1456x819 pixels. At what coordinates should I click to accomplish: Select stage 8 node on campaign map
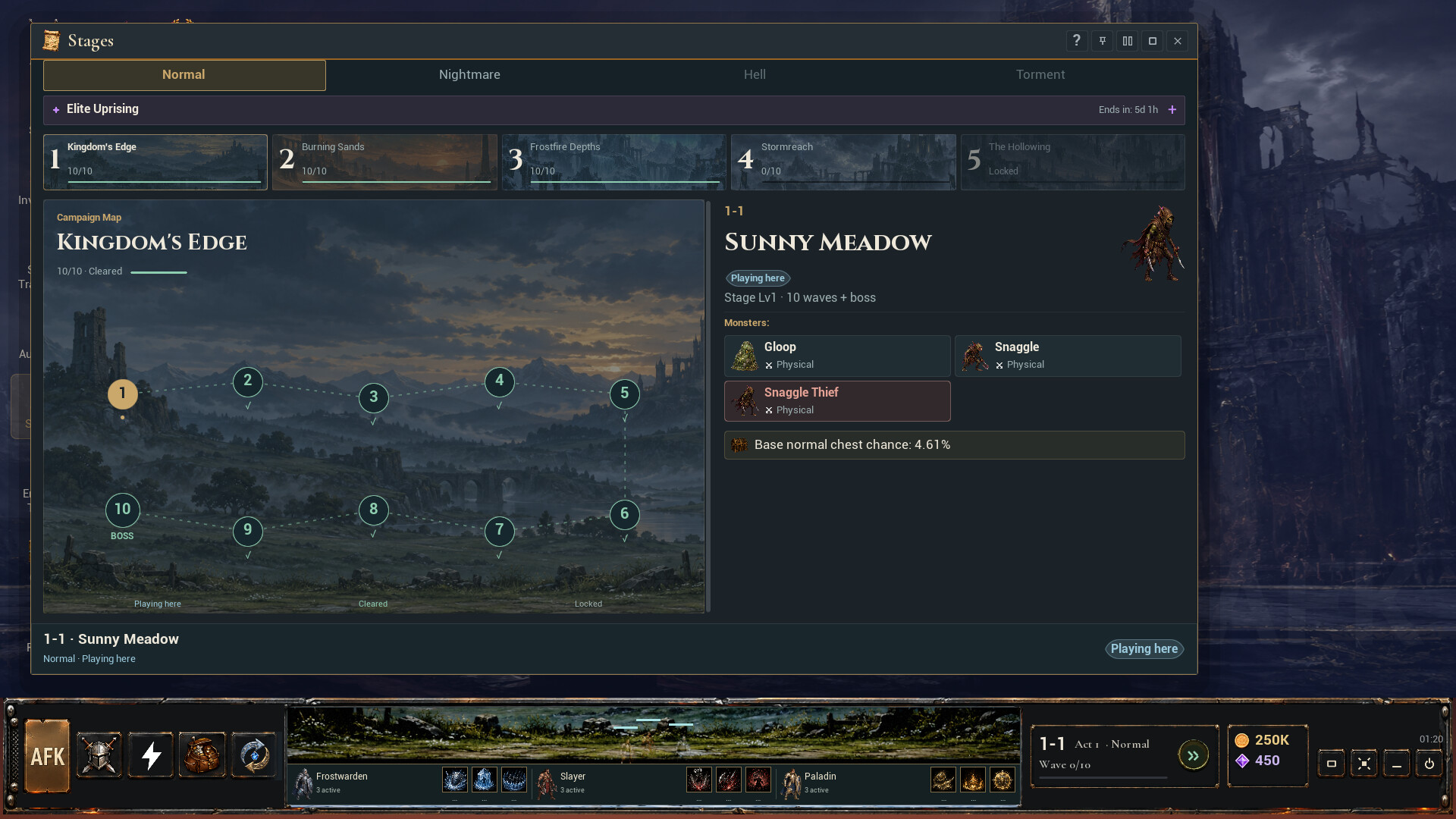pyautogui.click(x=373, y=510)
